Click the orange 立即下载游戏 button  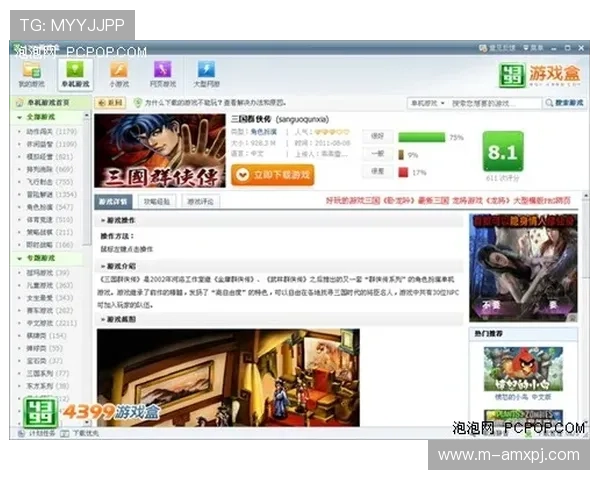coord(272,175)
